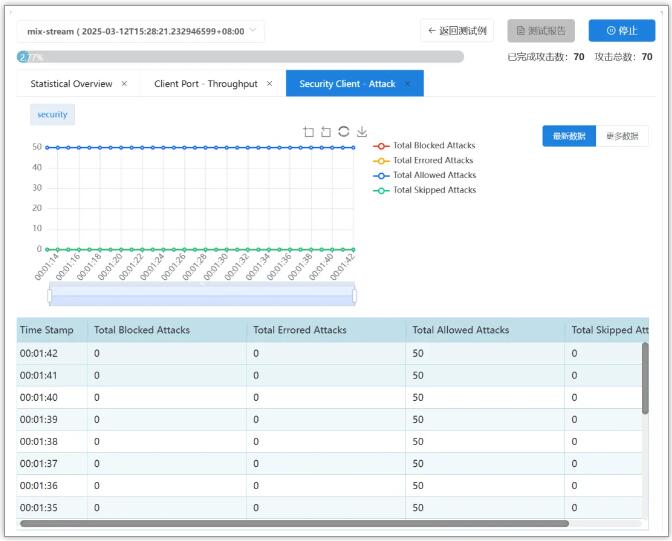Close the Security Client - Attack tab
Screen dimensions: 672x541
[x=407, y=84]
